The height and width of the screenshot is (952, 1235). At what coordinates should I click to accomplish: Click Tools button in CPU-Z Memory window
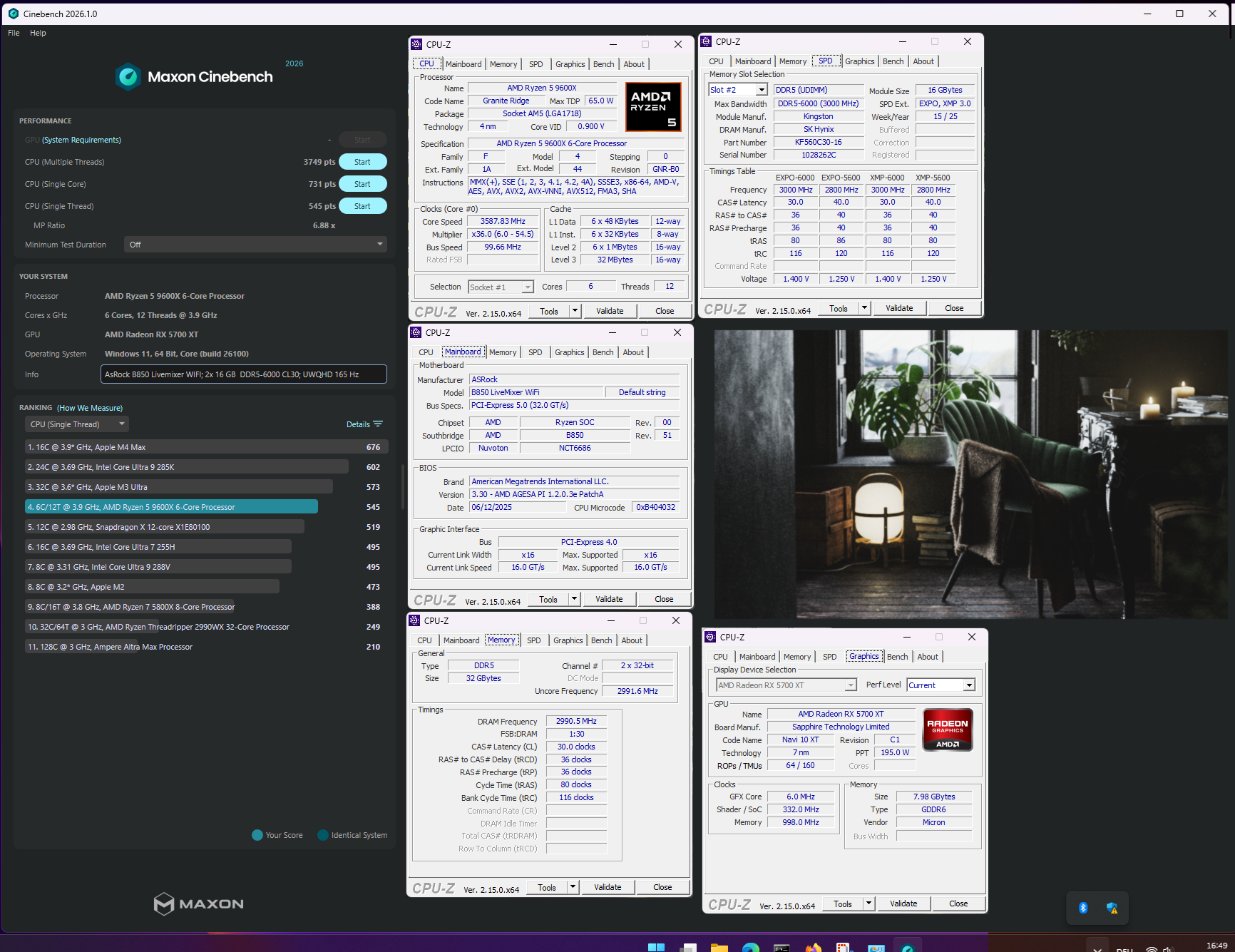coord(547,887)
